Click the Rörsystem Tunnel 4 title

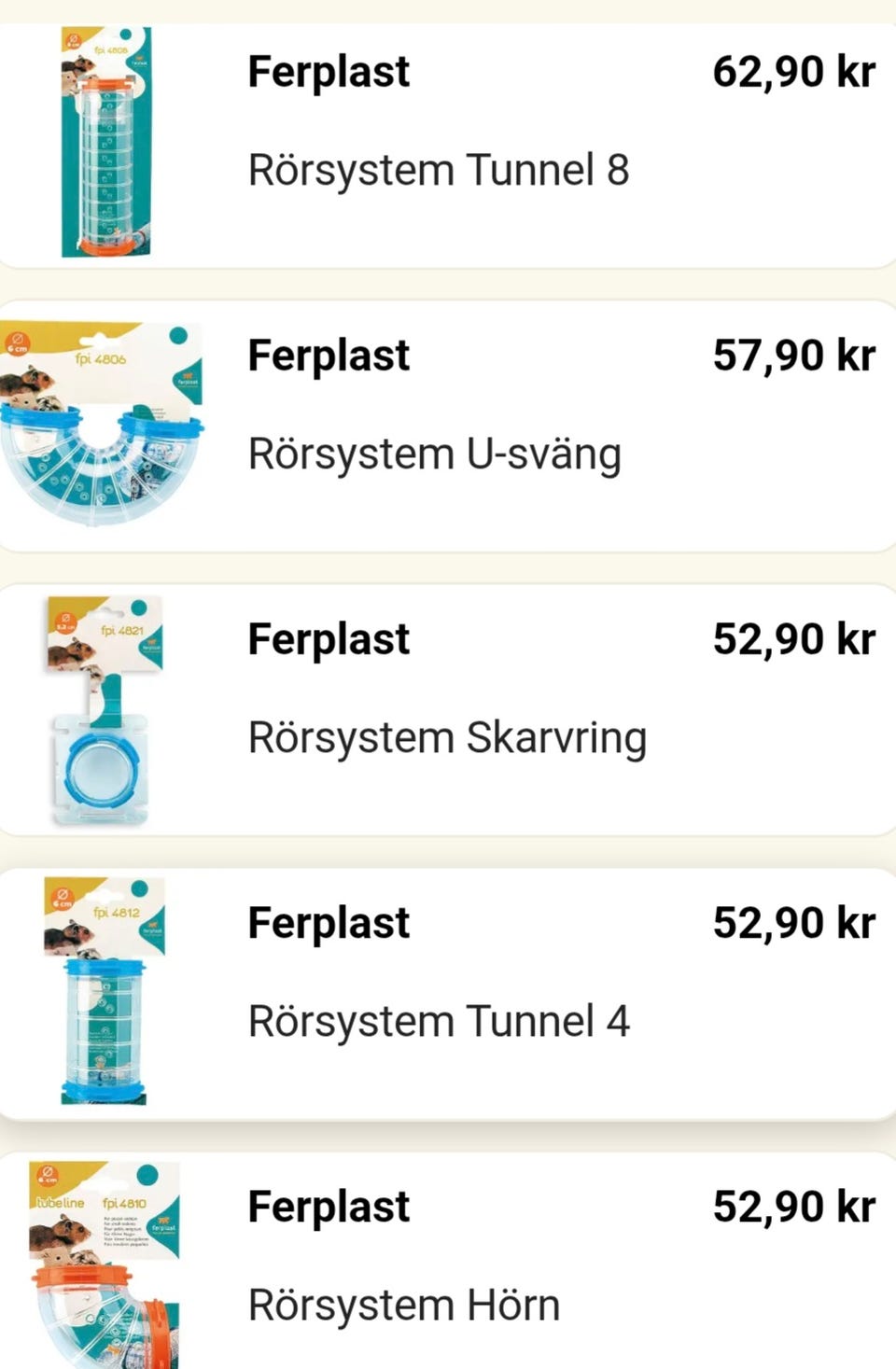439,1022
